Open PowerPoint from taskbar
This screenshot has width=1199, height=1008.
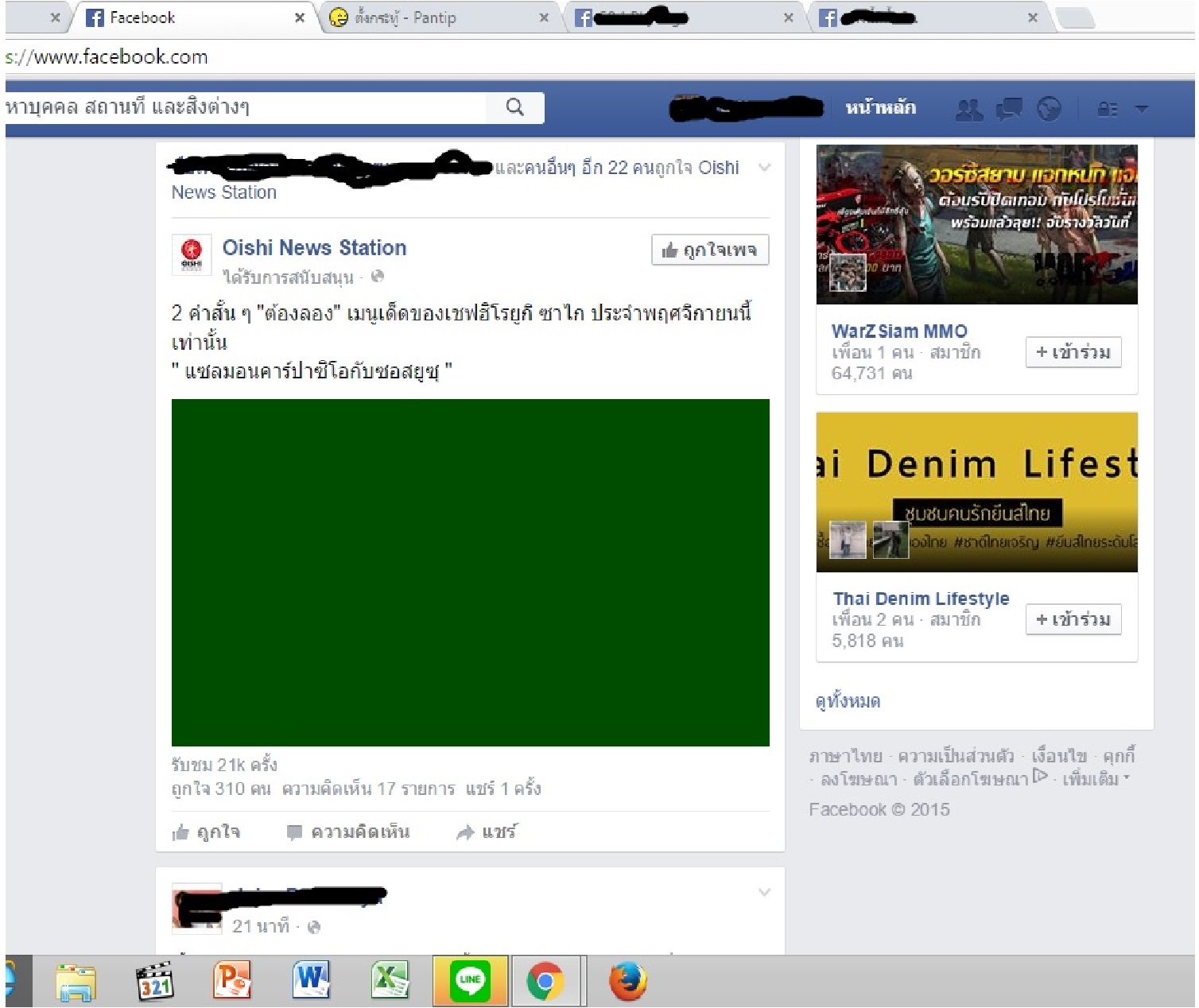pos(232,982)
